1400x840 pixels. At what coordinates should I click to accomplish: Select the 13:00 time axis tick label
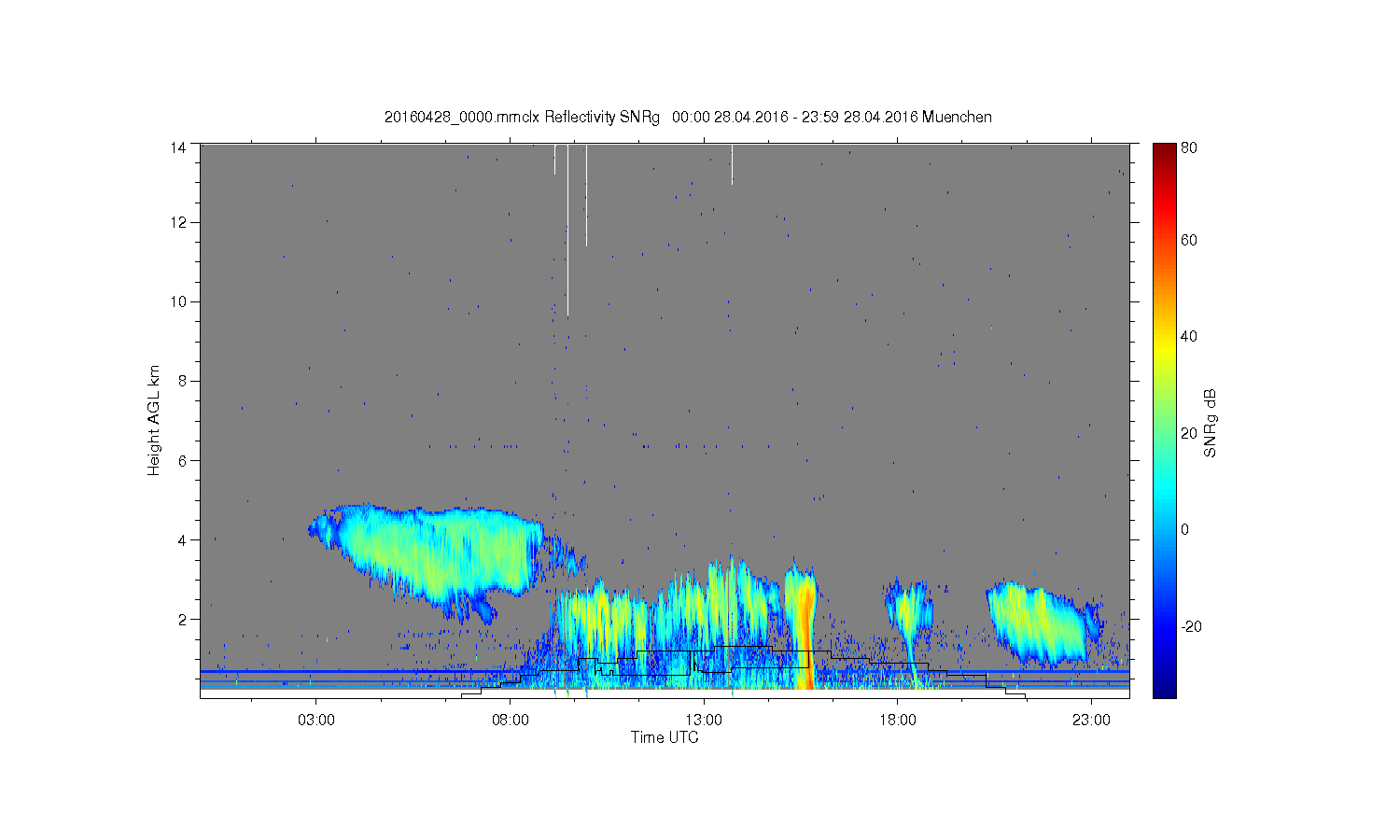point(704,721)
